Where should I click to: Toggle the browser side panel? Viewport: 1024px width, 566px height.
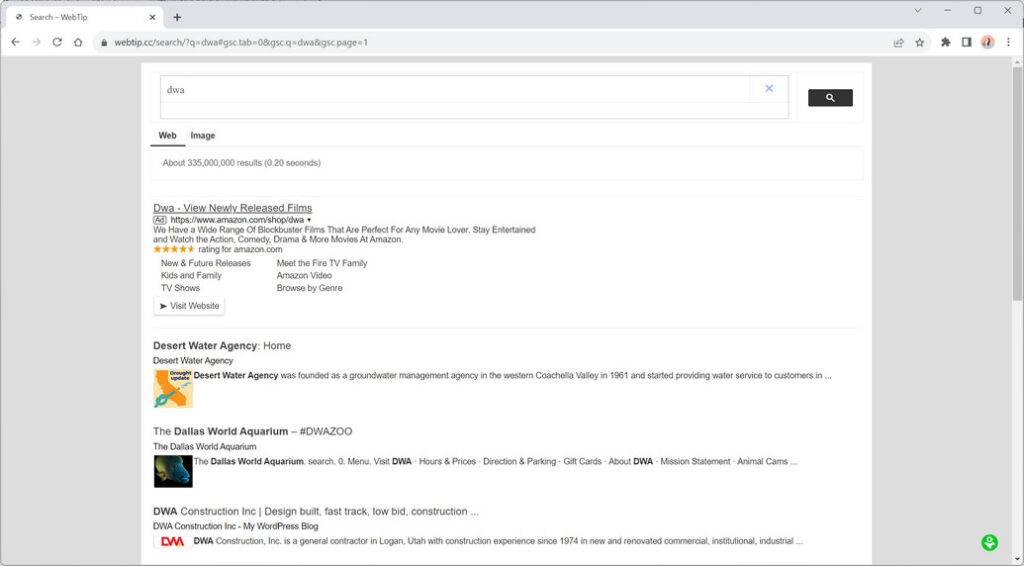967,42
